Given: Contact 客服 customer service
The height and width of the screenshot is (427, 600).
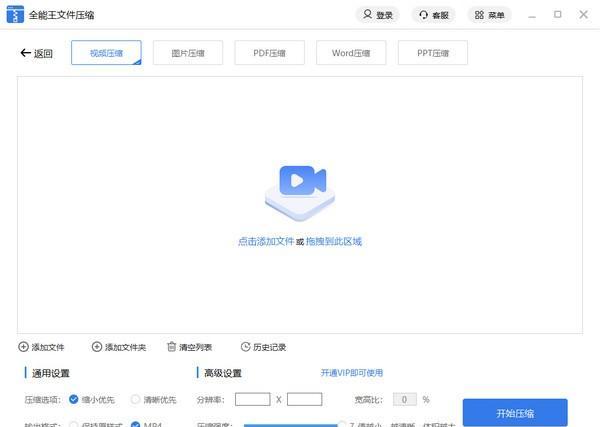Looking at the screenshot, I should click(434, 15).
